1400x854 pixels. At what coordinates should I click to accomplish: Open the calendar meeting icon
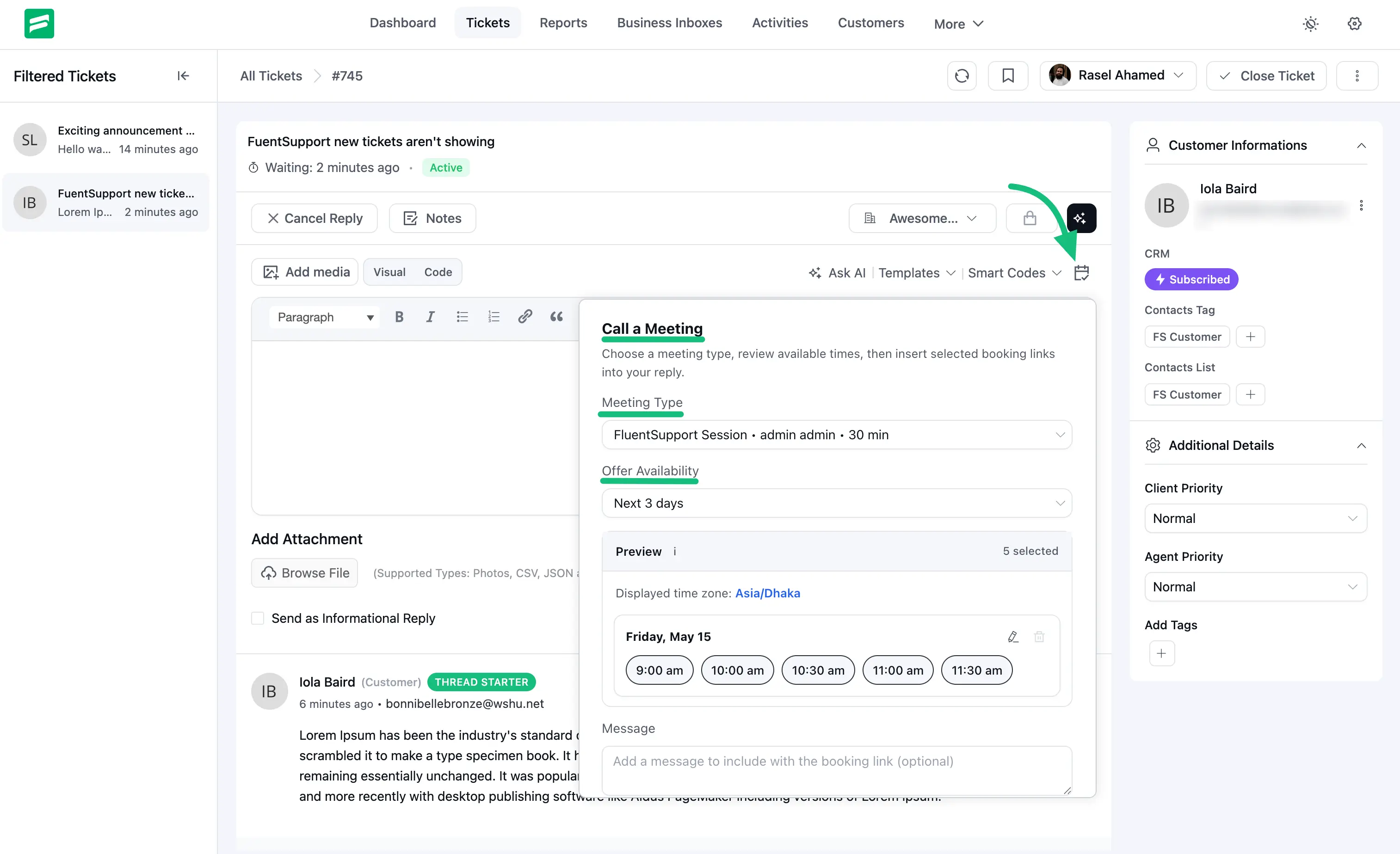click(1081, 273)
